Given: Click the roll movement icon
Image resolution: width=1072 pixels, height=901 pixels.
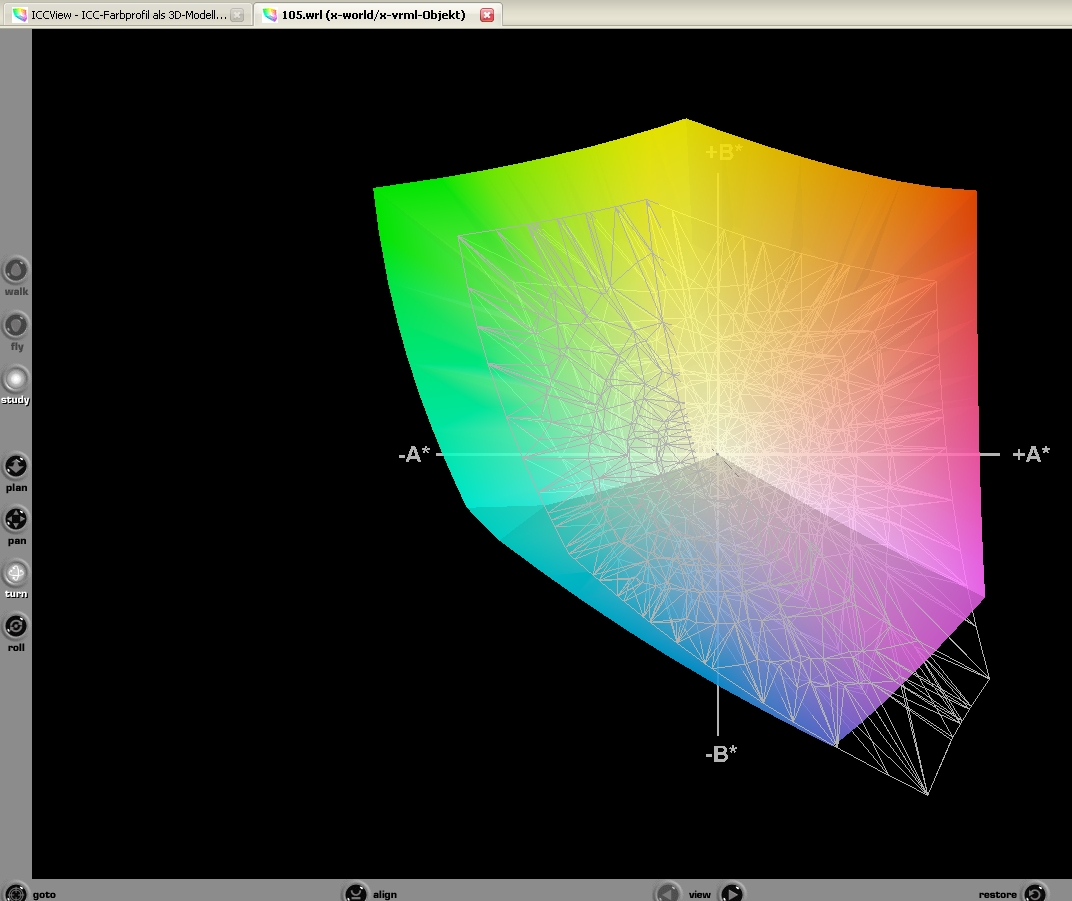Looking at the screenshot, I should click(x=16, y=627).
